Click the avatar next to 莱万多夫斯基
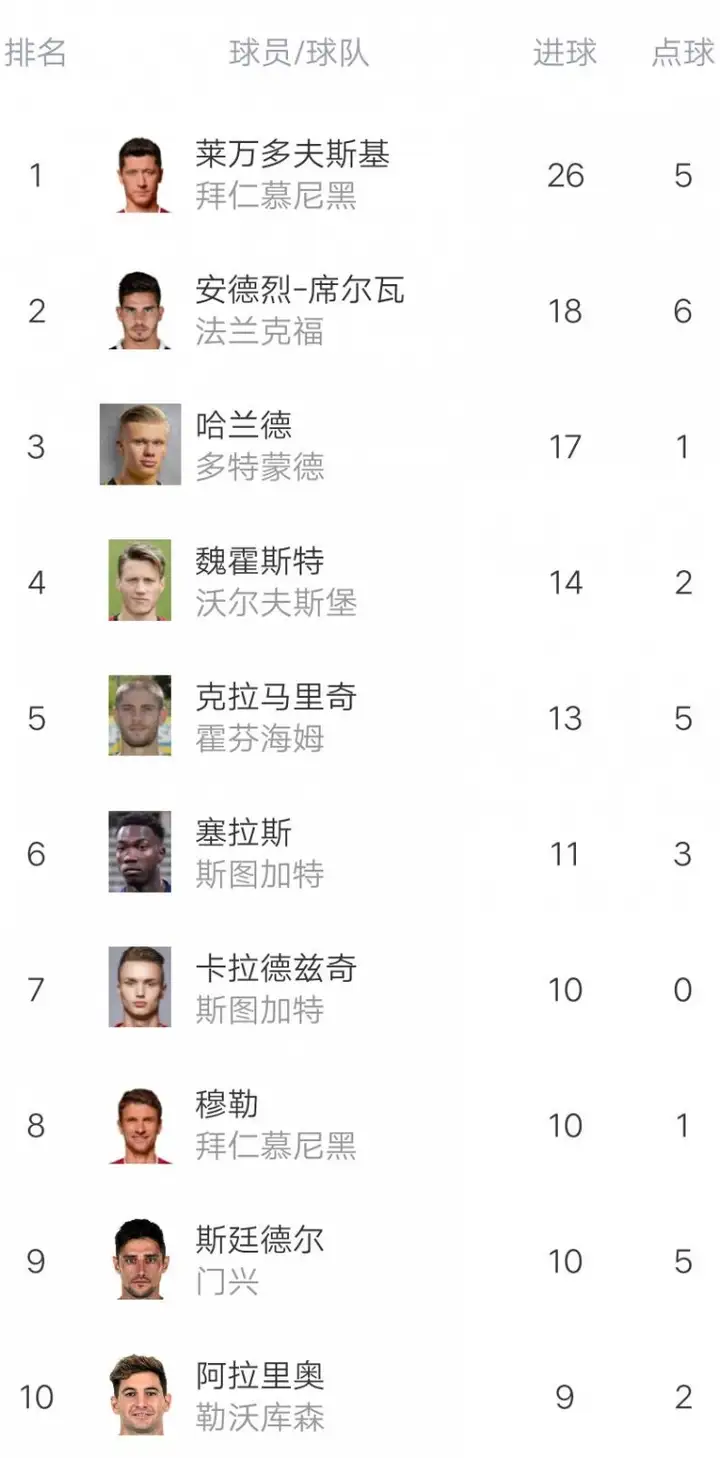The width and height of the screenshot is (720, 1458). (140, 175)
